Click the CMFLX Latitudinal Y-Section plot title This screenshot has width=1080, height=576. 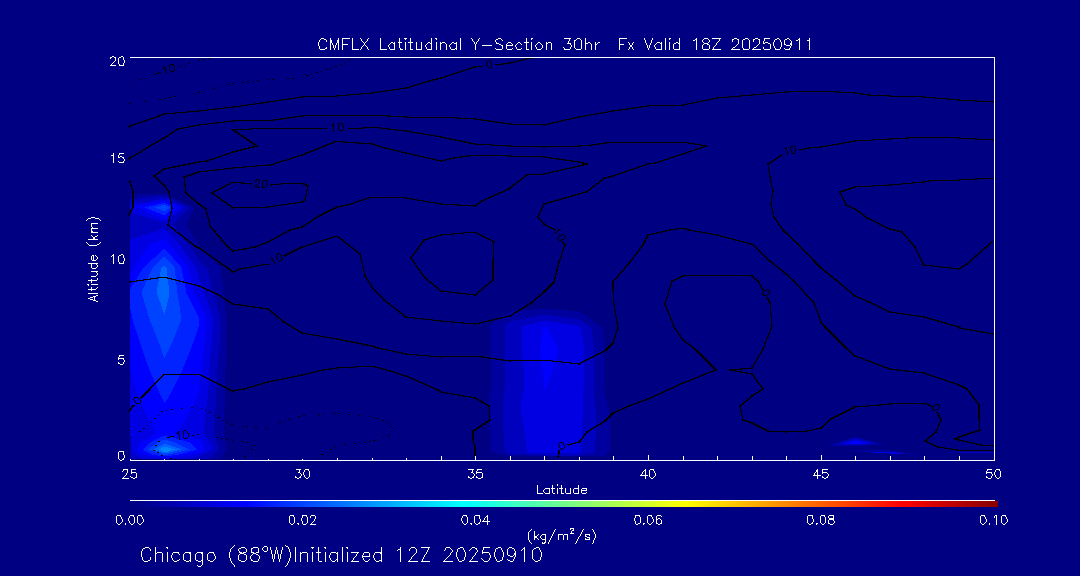point(563,44)
